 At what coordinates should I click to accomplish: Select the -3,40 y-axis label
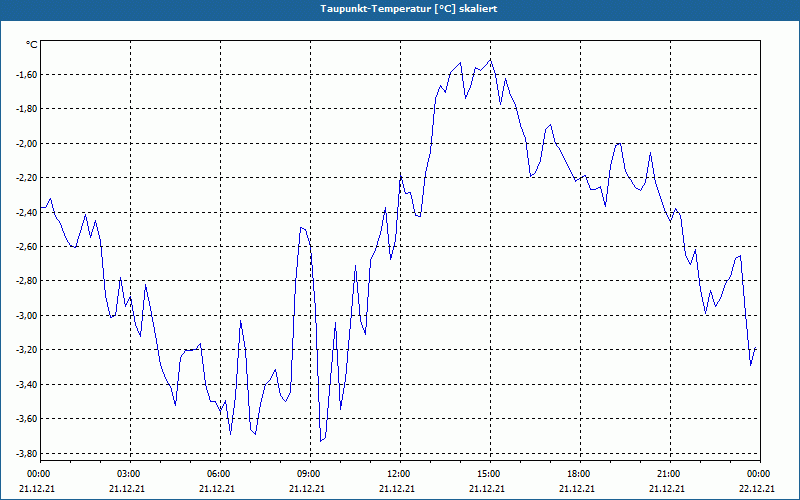[27, 384]
